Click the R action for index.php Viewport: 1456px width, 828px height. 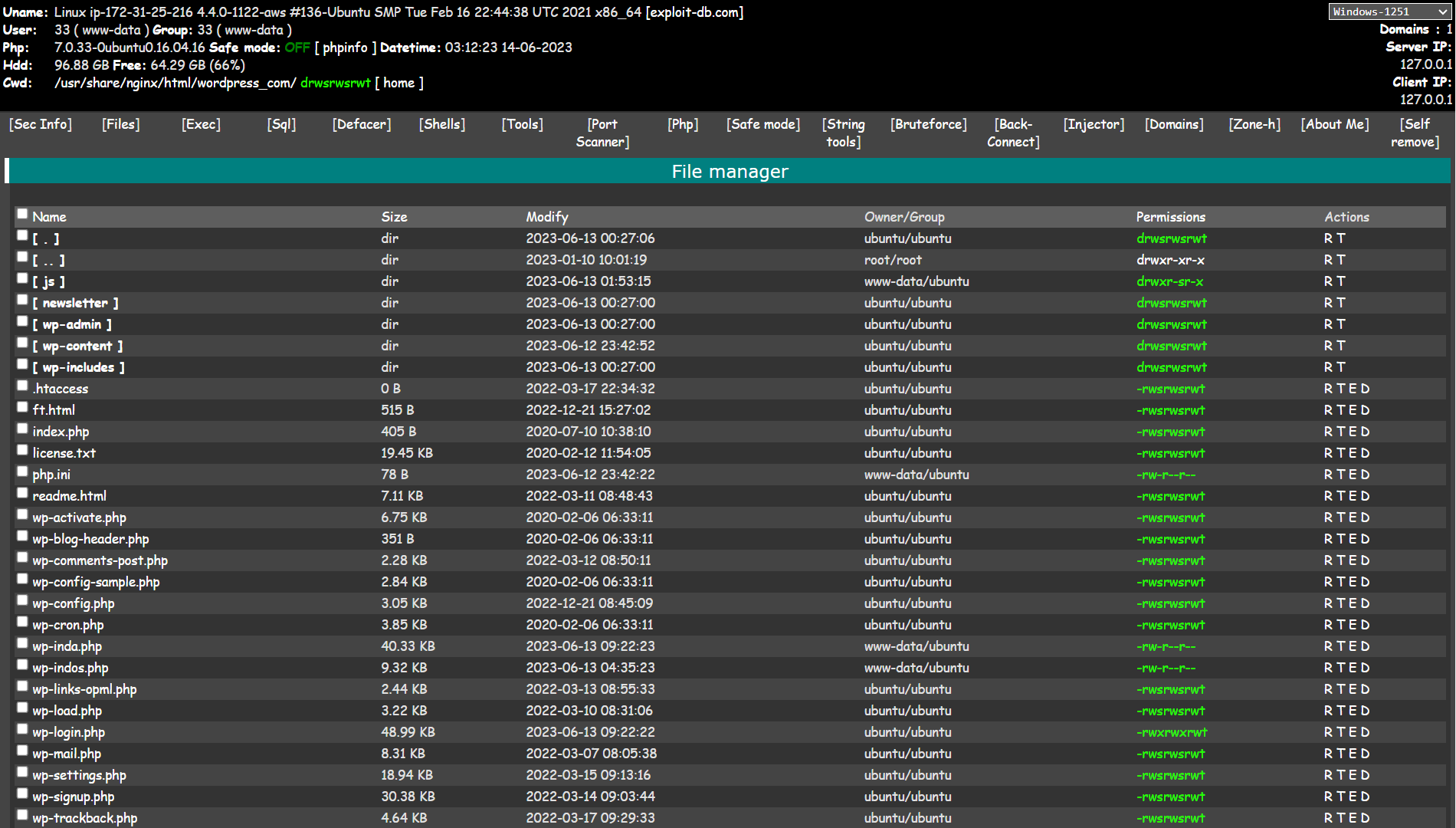pyautogui.click(x=1329, y=432)
